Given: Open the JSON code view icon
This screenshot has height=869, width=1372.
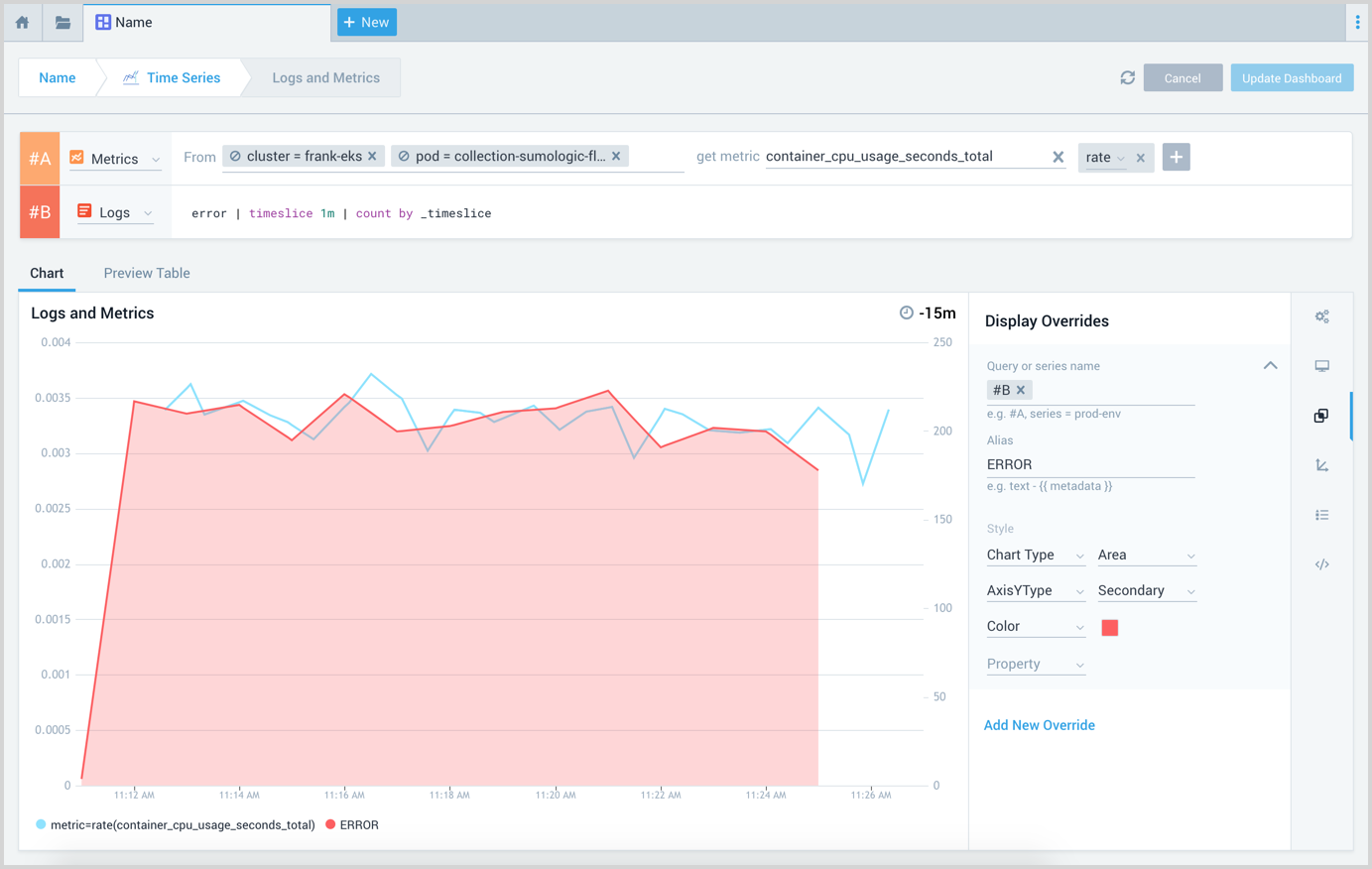Looking at the screenshot, I should [1321, 563].
